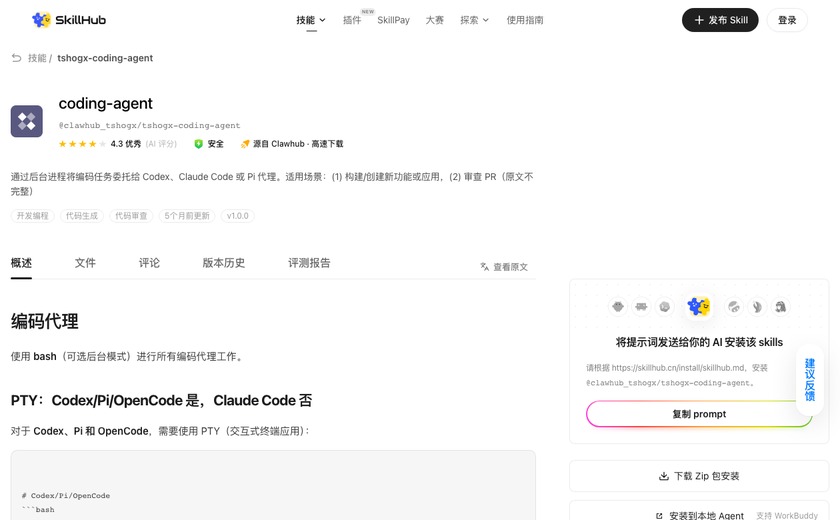Open the 技能 dropdown in the navigation bar

pyautogui.click(x=311, y=20)
